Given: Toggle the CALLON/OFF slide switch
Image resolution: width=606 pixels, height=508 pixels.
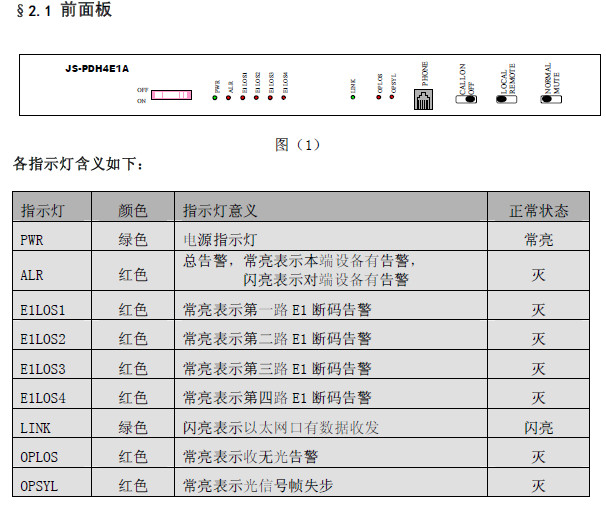Looking at the screenshot, I should click(x=466, y=99).
